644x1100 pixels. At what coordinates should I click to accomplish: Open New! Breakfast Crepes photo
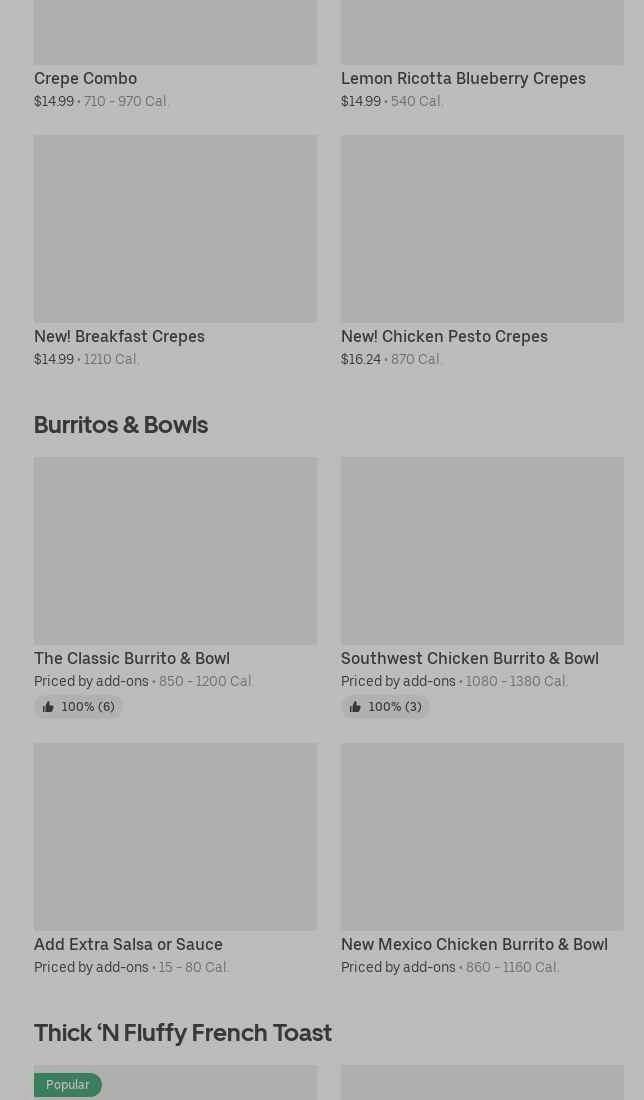(175, 229)
